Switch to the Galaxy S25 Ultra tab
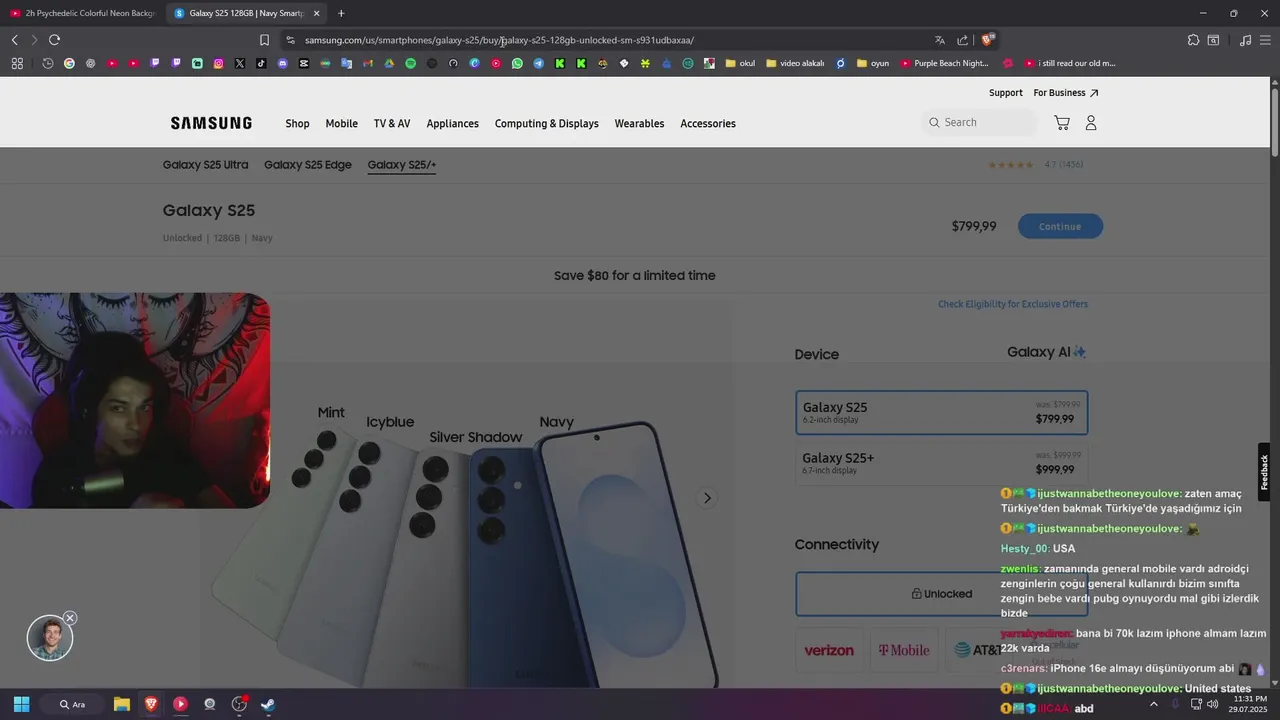The image size is (1280, 720). pyautogui.click(x=205, y=165)
